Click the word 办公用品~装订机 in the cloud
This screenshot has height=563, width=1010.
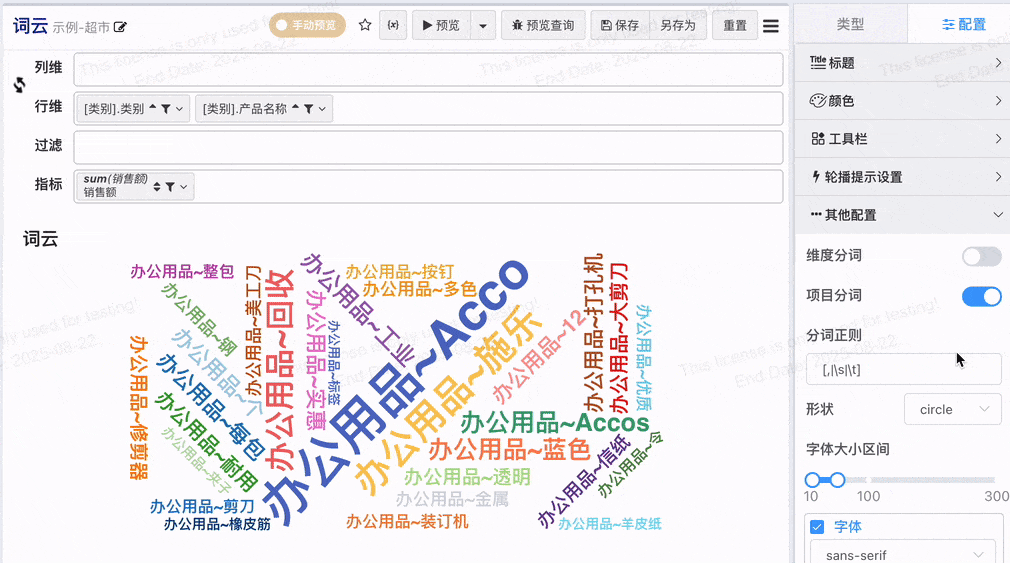(407, 521)
